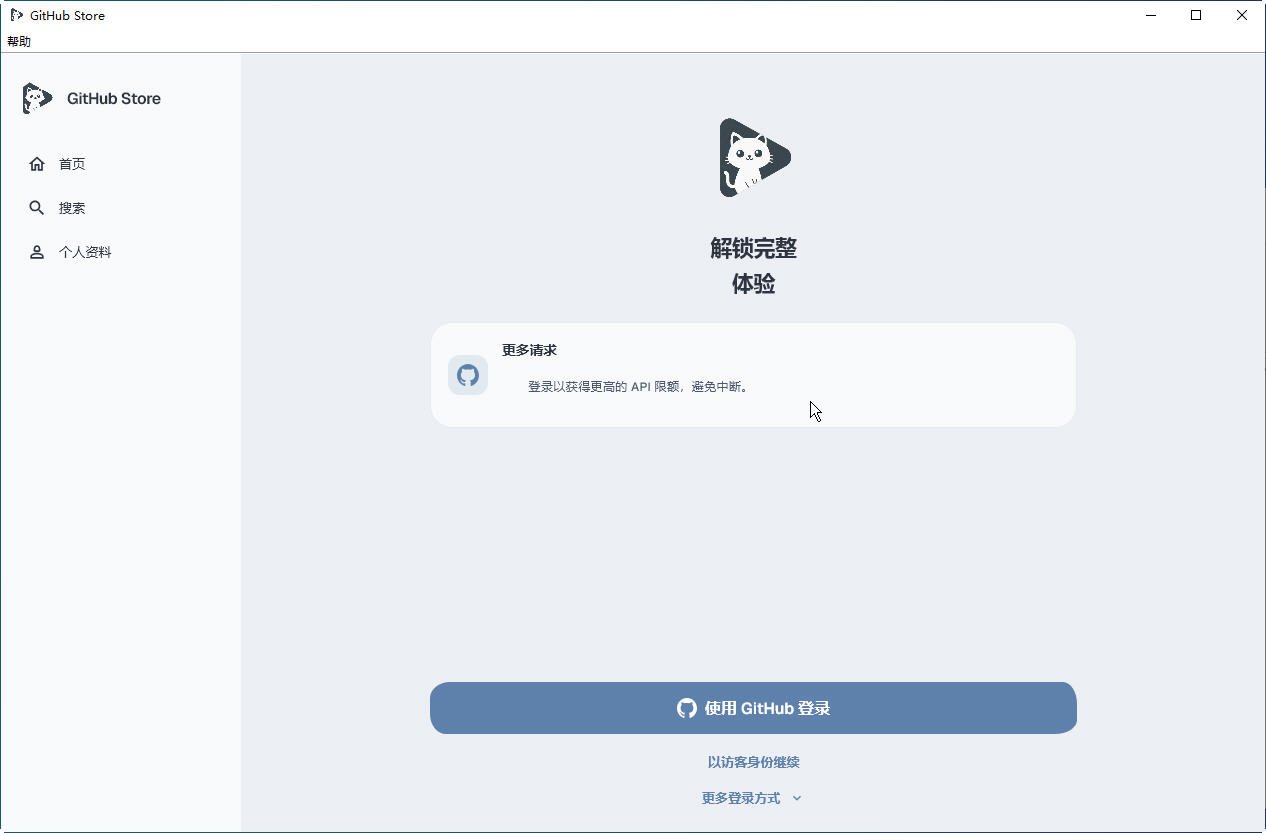1266x833 pixels.
Task: Maximize the GitHub Store window
Action: 1196,15
